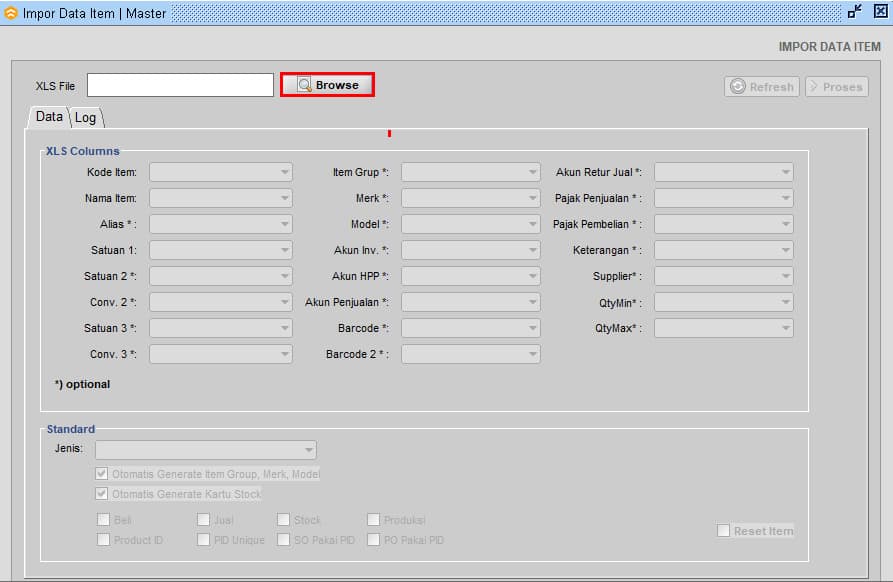Toggle Otomatis Generate Item Group, Merk, Model
The height and width of the screenshot is (582, 893).
[102, 474]
